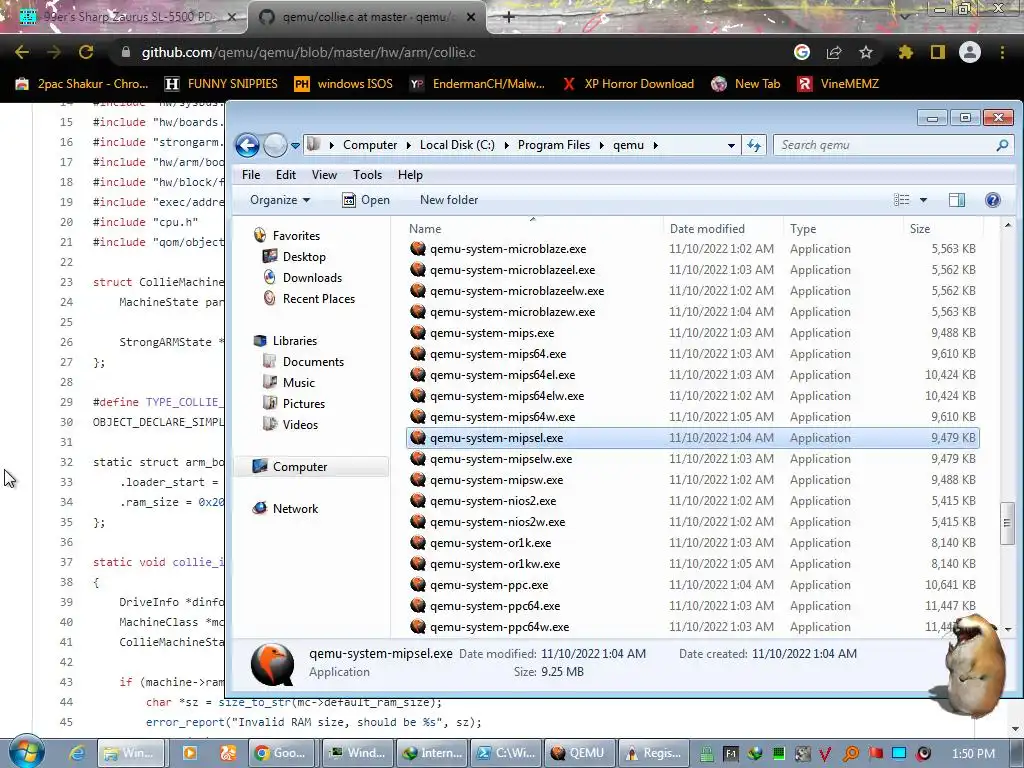Screen dimensions: 1024x768
Task: Toggle the Explorer preview pane
Action: (957, 200)
